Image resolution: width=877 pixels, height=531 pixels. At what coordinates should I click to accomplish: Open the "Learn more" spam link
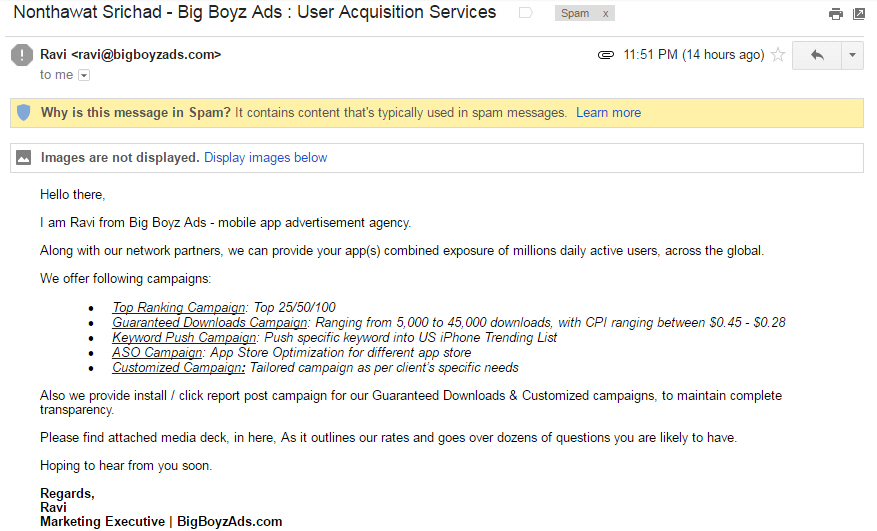(608, 113)
